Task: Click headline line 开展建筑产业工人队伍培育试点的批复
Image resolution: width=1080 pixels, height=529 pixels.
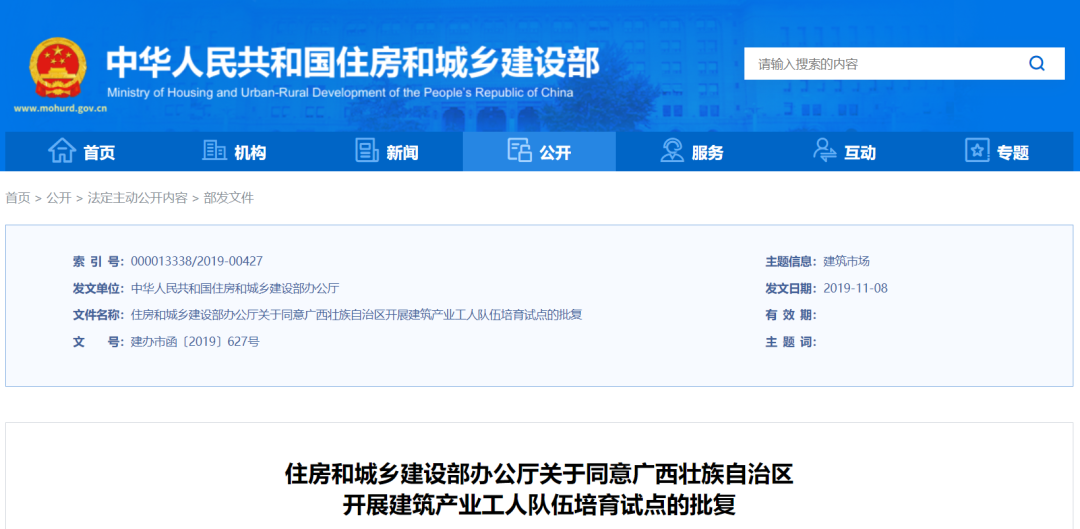Action: 539,505
